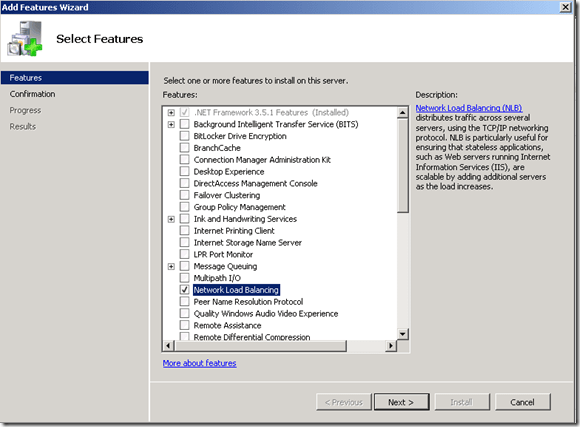Enable the Multipath I/O checkbox
This screenshot has height=427, width=580.
pos(184,278)
